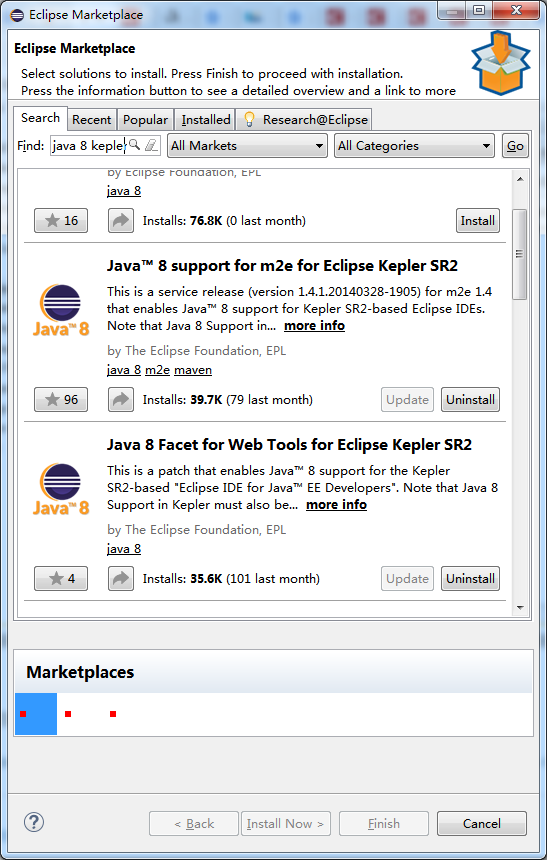Screen dimensions: 547x860
Task: Click the m2e tag link
Action: pyautogui.click(x=157, y=370)
